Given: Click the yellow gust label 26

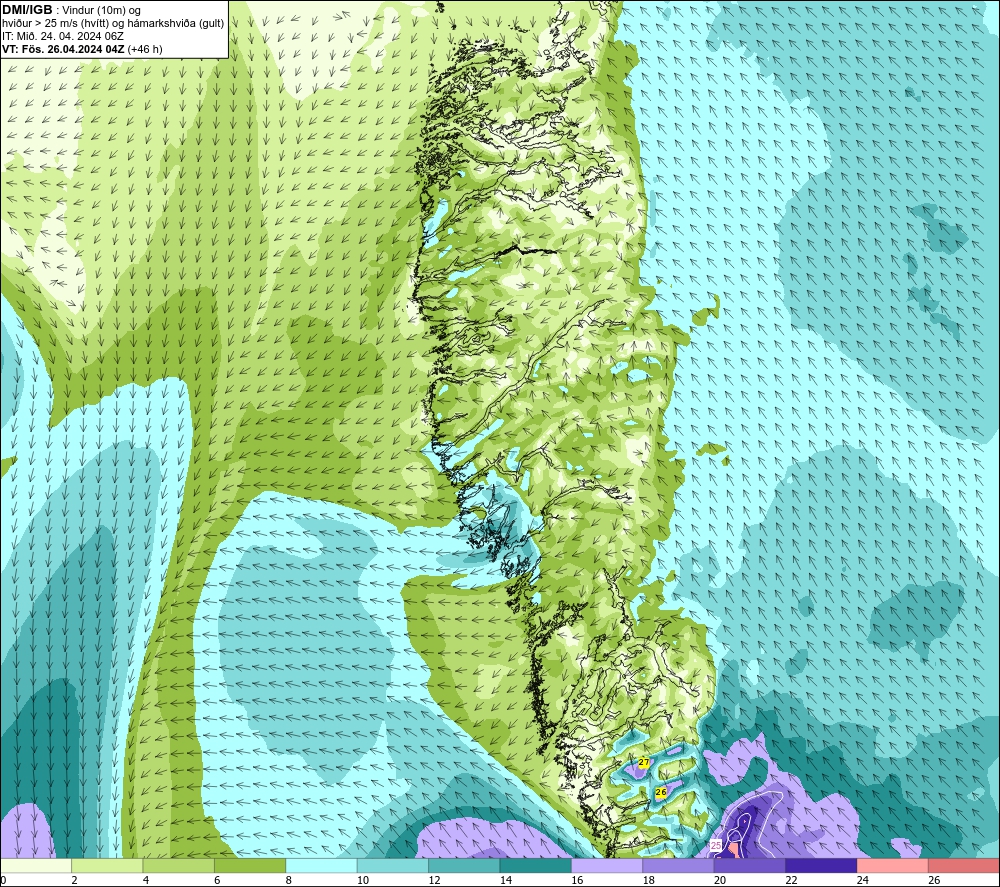Looking at the screenshot, I should point(661,792).
